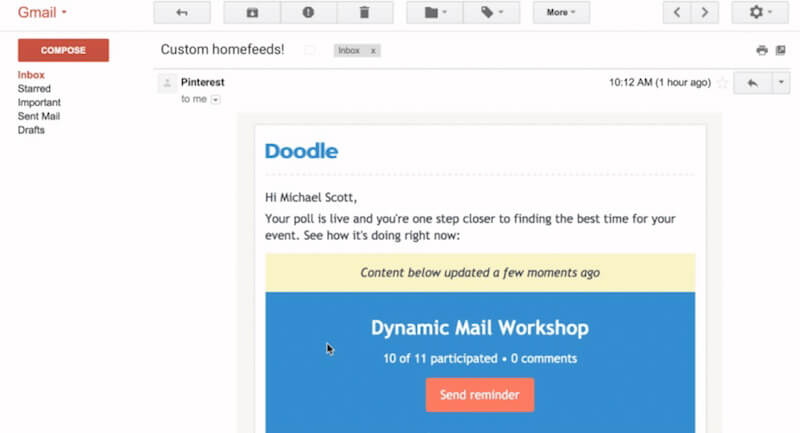This screenshot has width=800, height=433.
Task: Print the email using printer icon
Action: (x=762, y=50)
